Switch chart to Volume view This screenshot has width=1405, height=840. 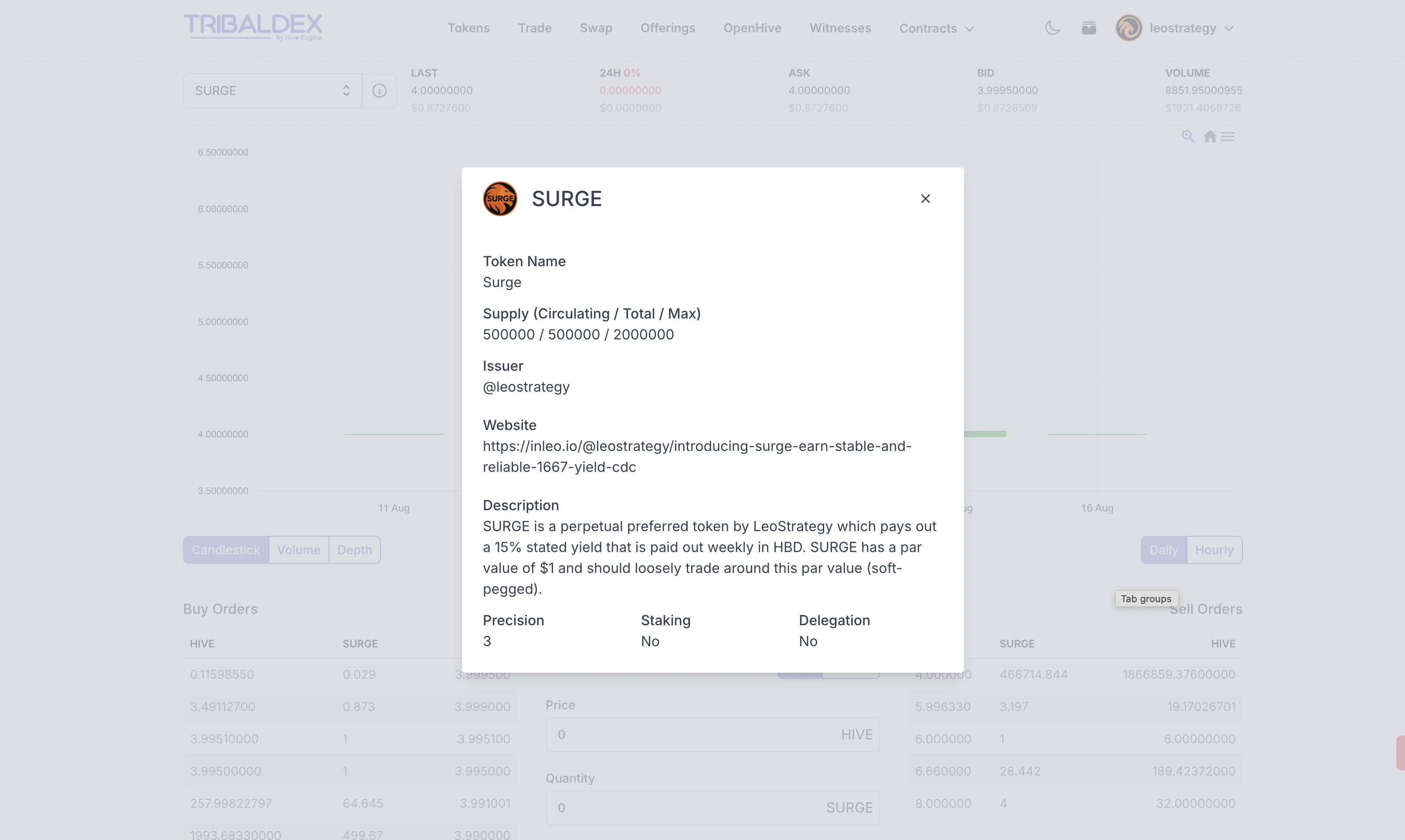pos(299,550)
